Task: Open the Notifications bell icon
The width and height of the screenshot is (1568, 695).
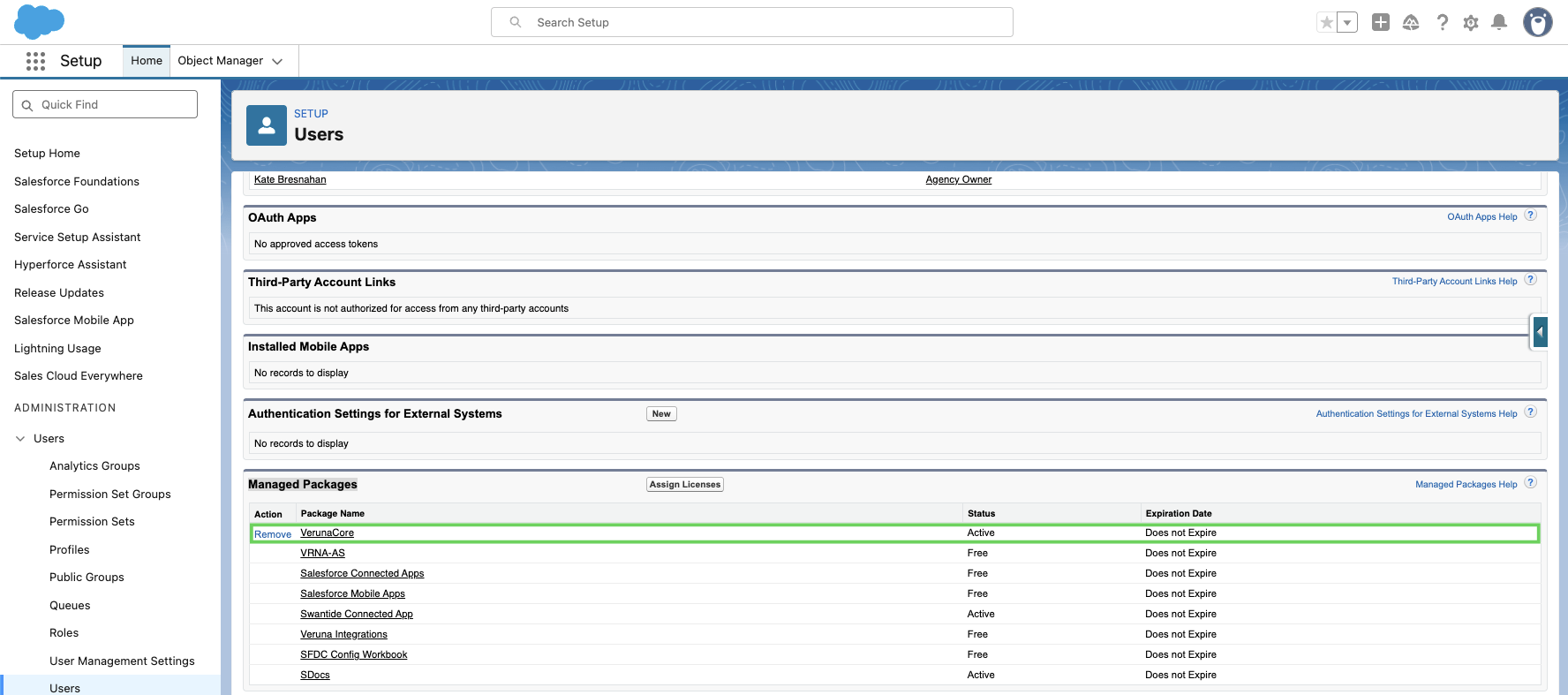Action: tap(1499, 22)
